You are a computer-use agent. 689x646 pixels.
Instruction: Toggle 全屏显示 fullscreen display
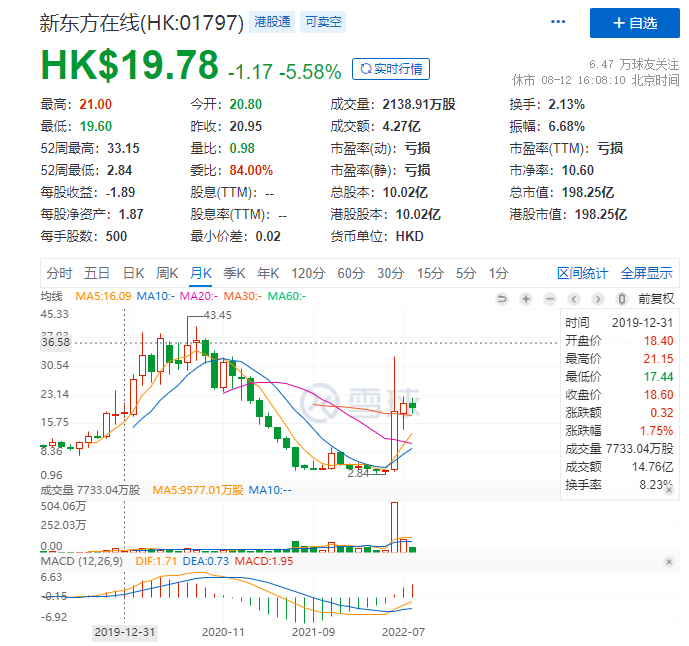point(646,273)
